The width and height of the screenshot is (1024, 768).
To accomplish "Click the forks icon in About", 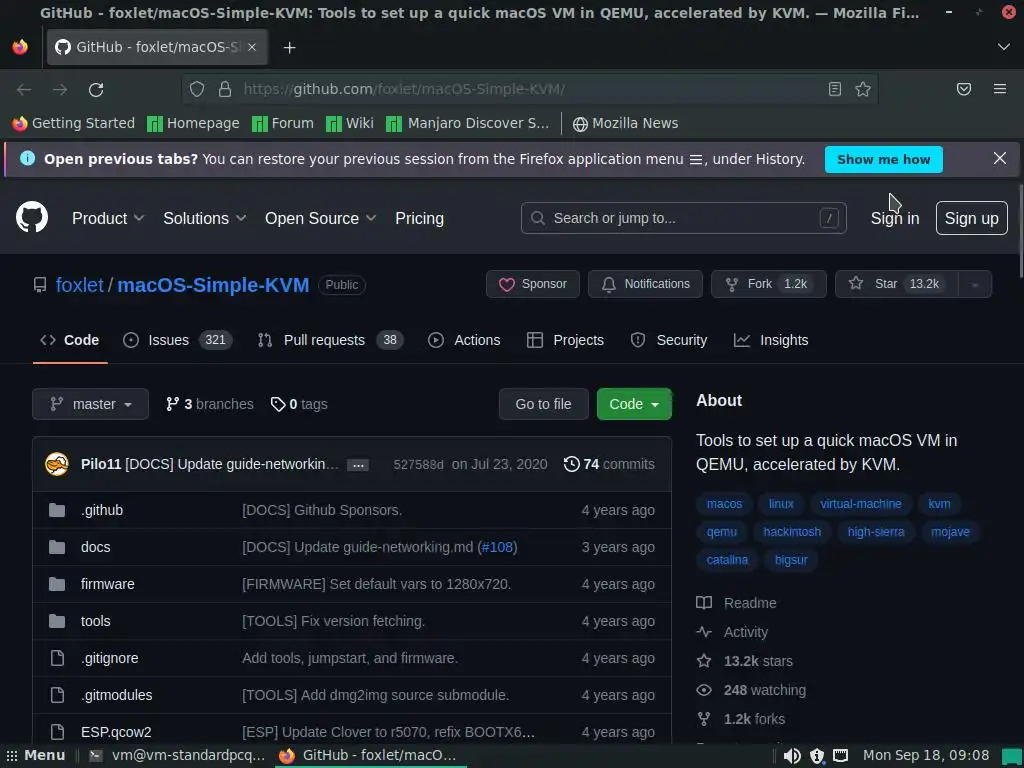I will pos(704,719).
